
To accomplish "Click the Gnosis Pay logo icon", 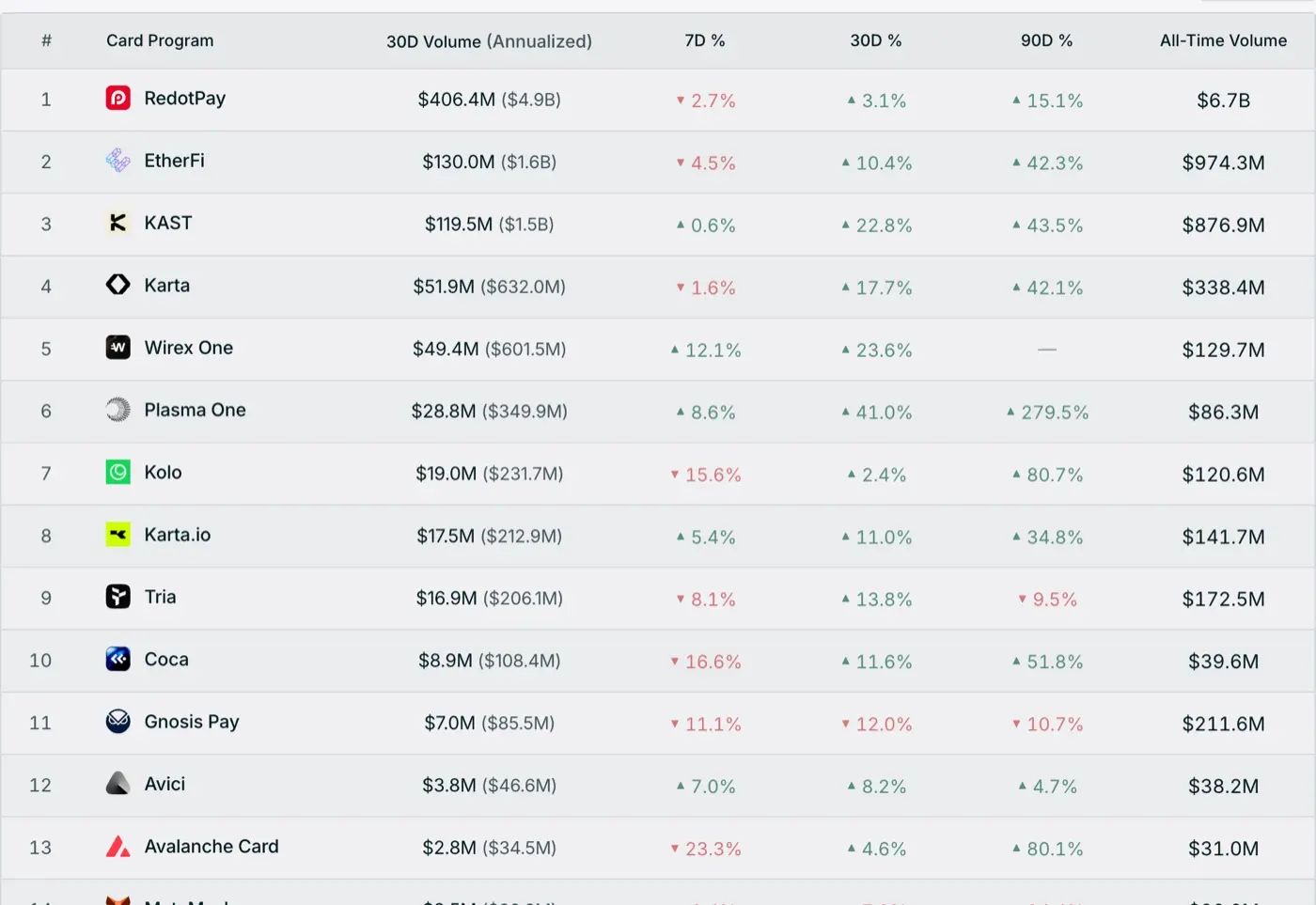I will click(118, 722).
